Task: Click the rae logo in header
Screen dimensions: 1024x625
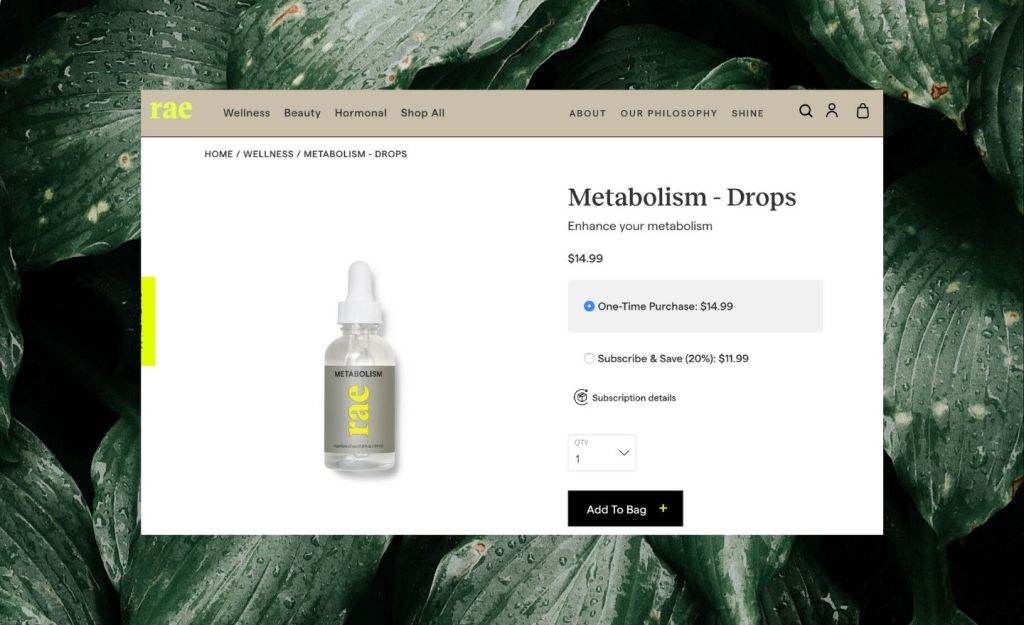Action: [171, 110]
